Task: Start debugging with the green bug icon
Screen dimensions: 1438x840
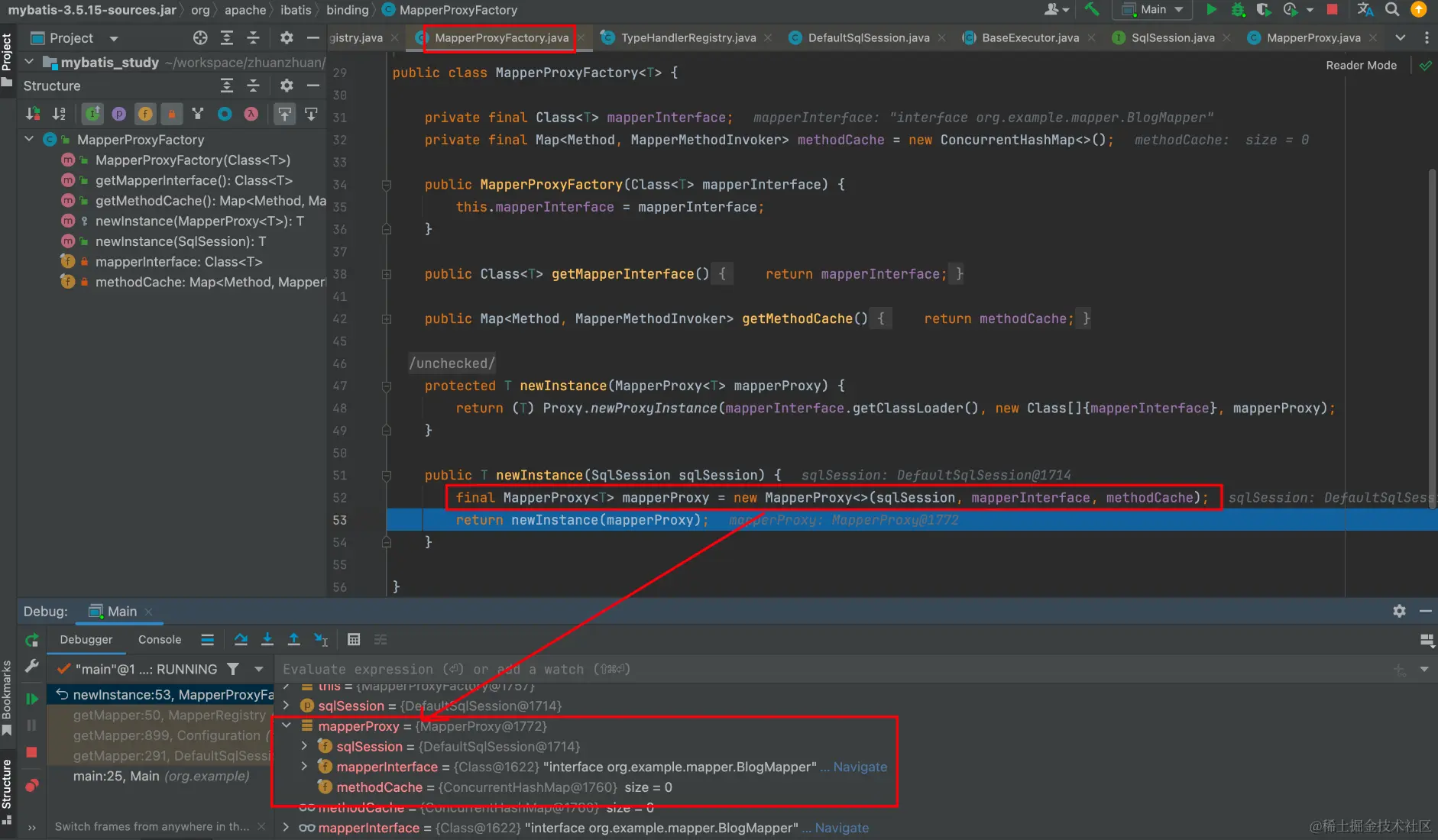Action: coord(1239,10)
